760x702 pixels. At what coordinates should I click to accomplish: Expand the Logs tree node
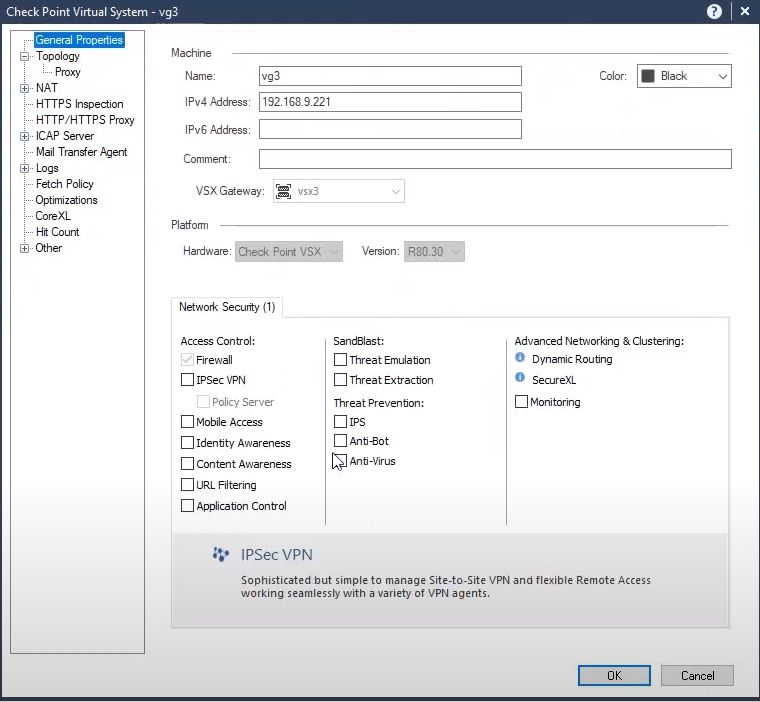(24, 168)
